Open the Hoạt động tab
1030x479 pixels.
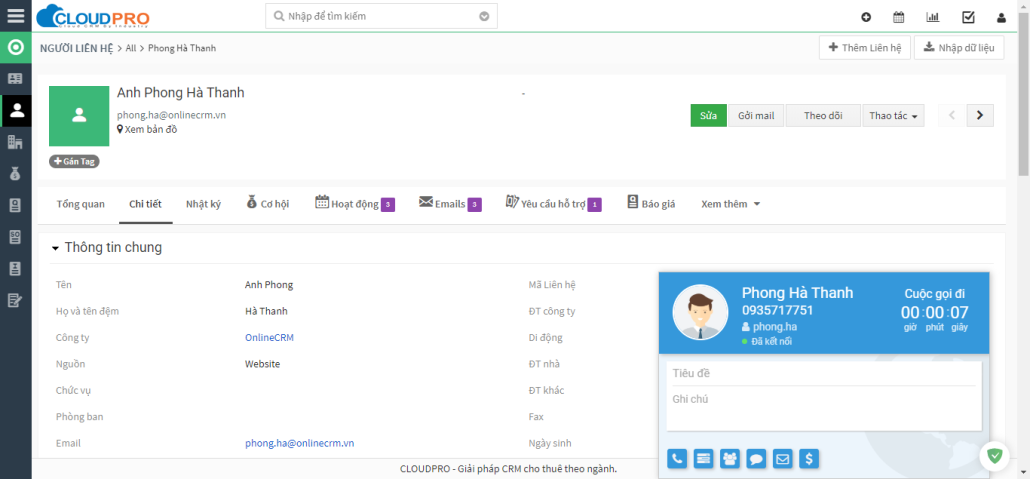point(354,204)
